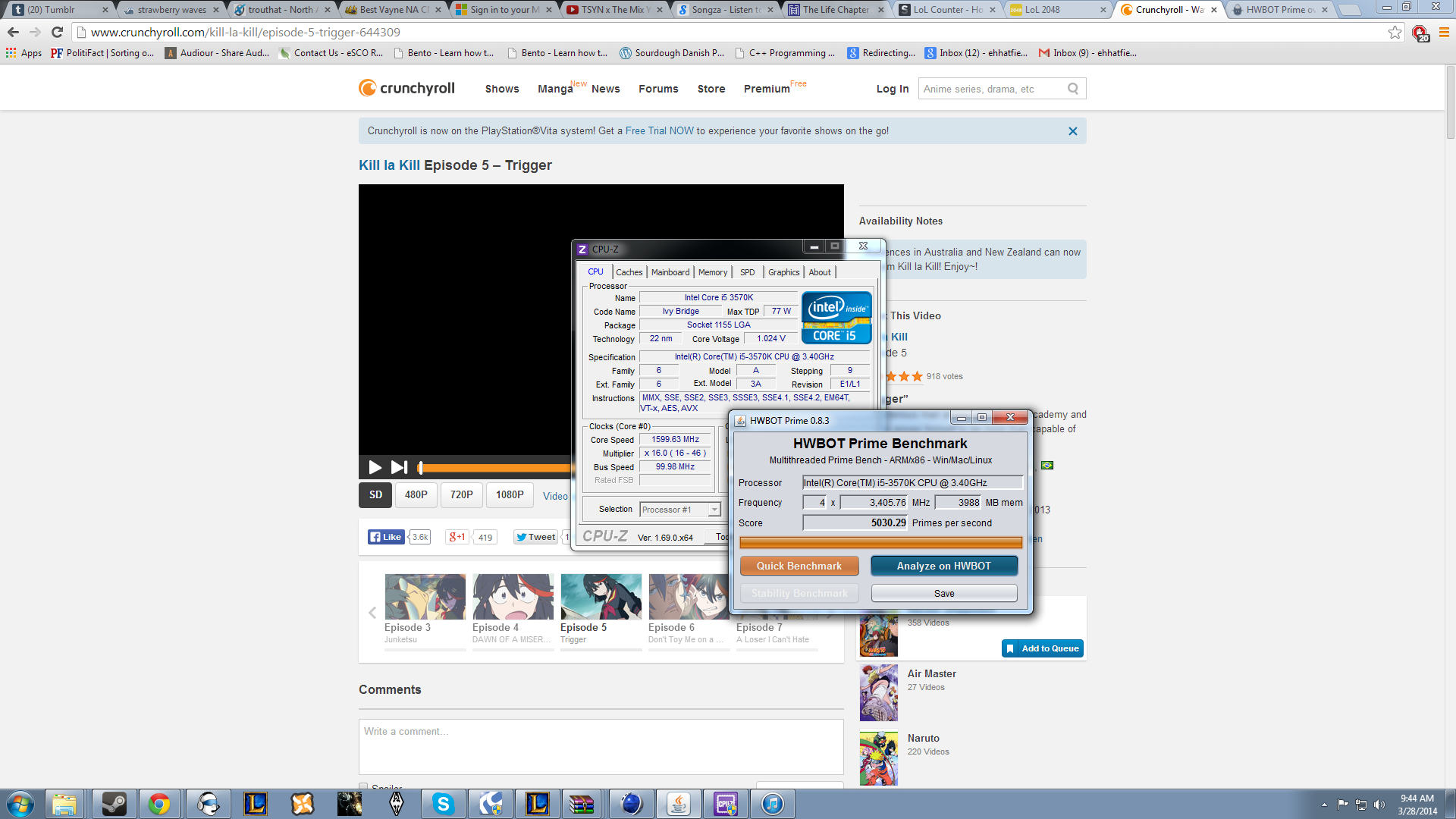Open the Air Master series link
Viewport: 1456px width, 819px height.
931,673
